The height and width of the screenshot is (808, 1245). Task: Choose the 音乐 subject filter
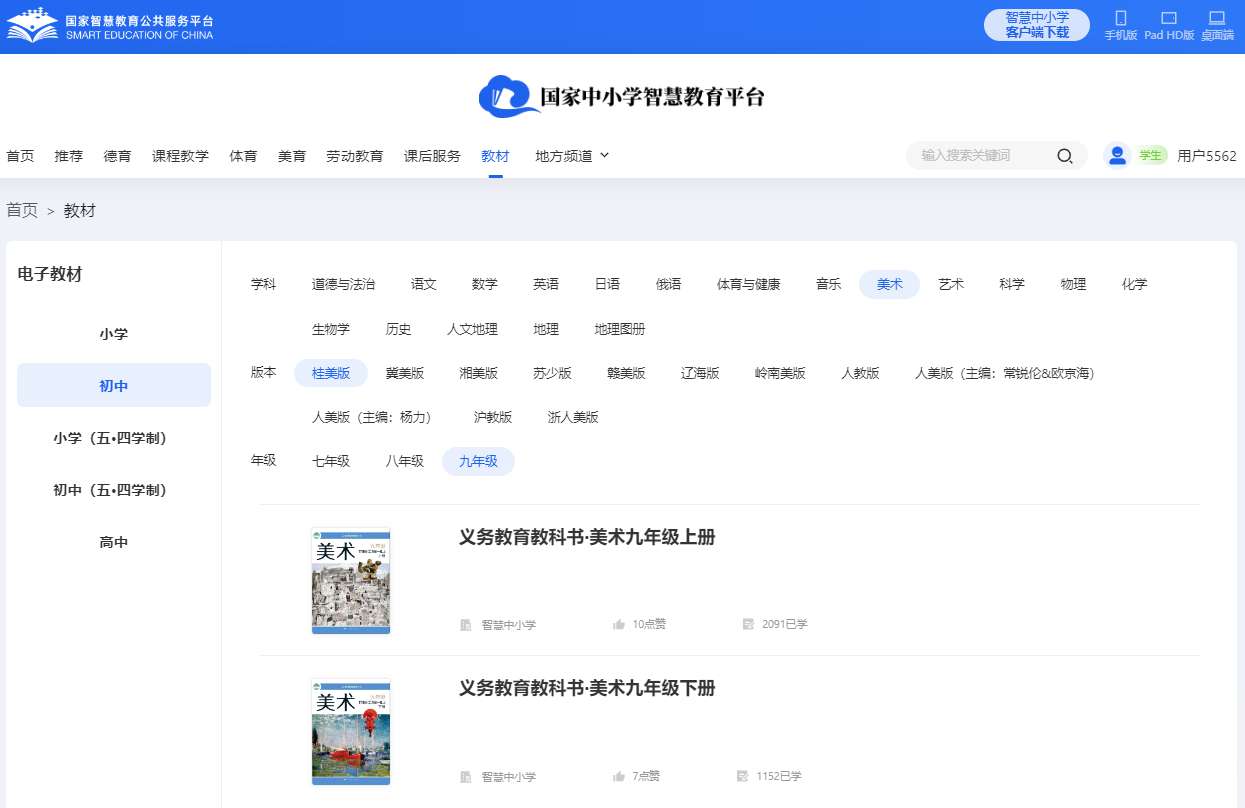(828, 284)
